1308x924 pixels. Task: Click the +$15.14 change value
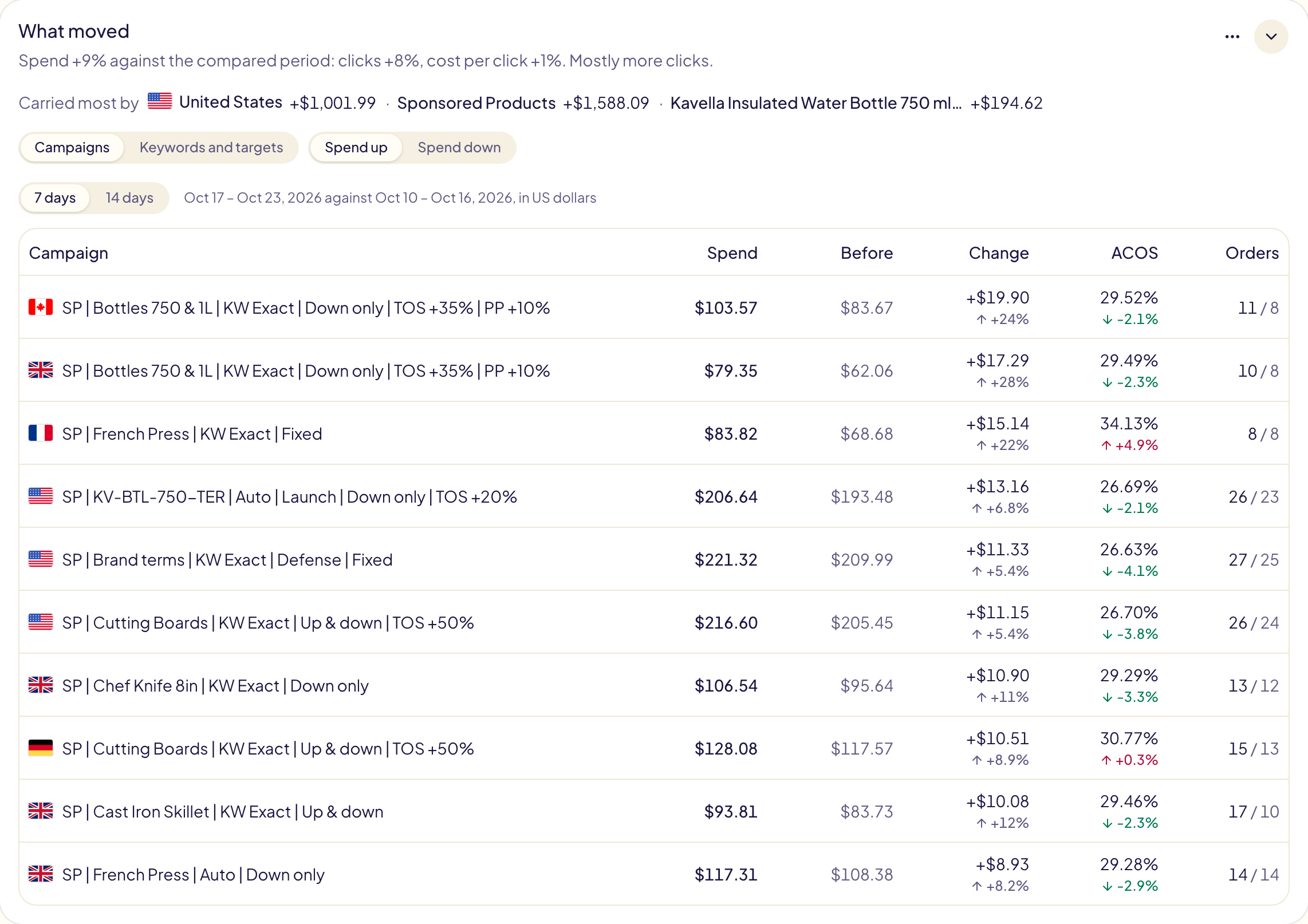click(998, 424)
